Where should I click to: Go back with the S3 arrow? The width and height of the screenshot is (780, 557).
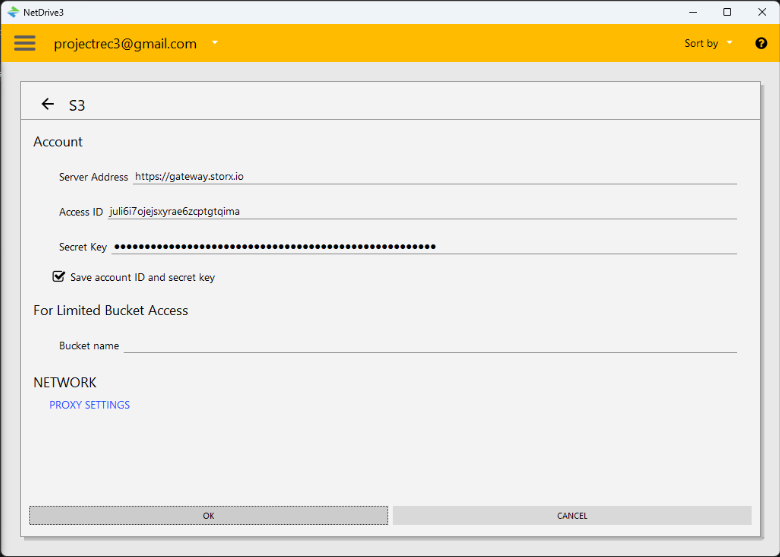coord(48,104)
